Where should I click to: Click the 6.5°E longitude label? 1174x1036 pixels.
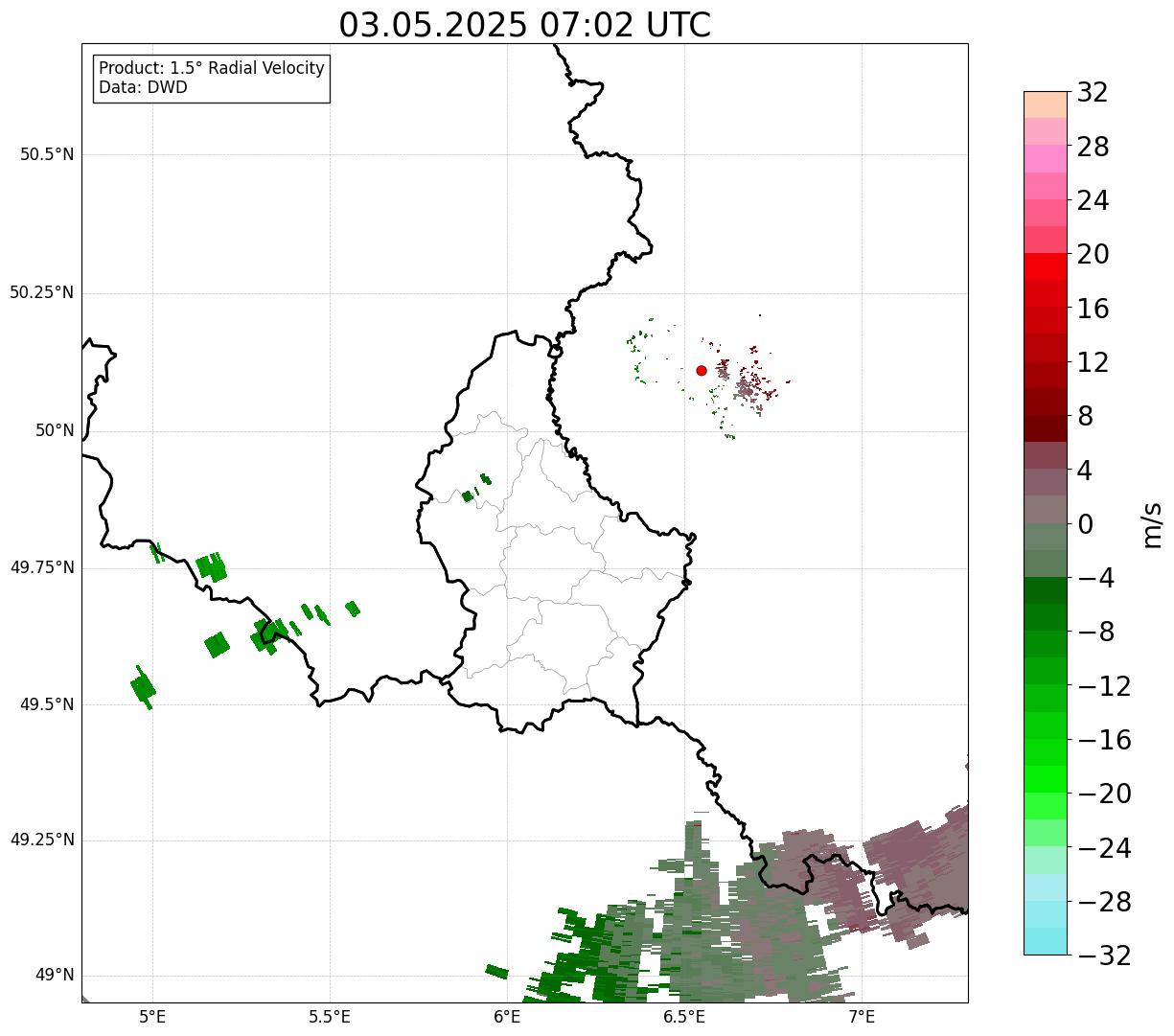click(x=684, y=1016)
